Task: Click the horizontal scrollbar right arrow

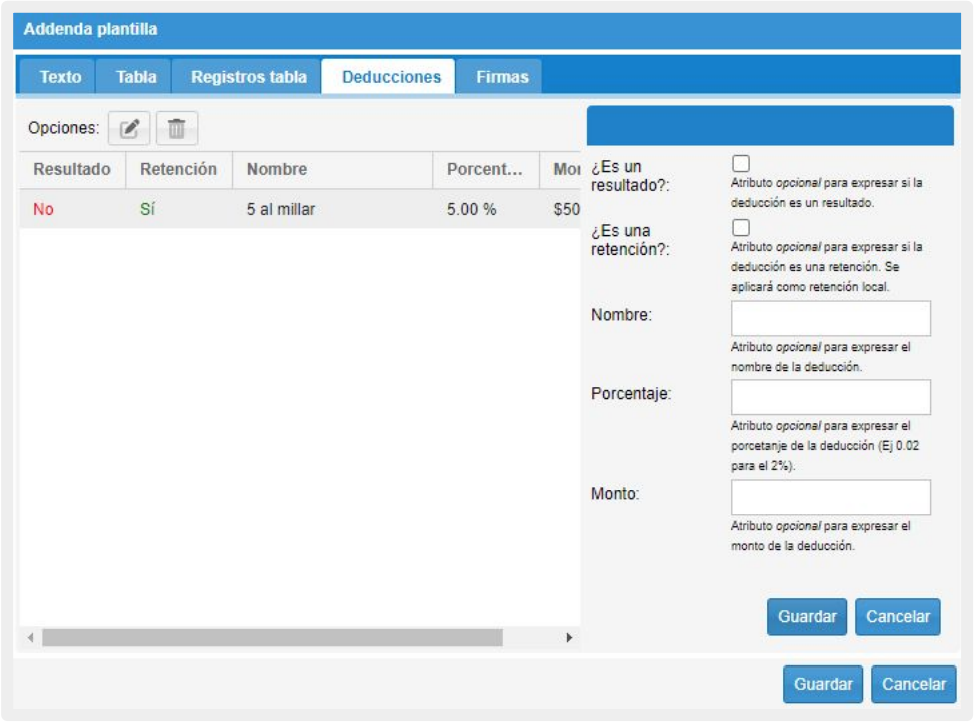Action: tap(569, 638)
